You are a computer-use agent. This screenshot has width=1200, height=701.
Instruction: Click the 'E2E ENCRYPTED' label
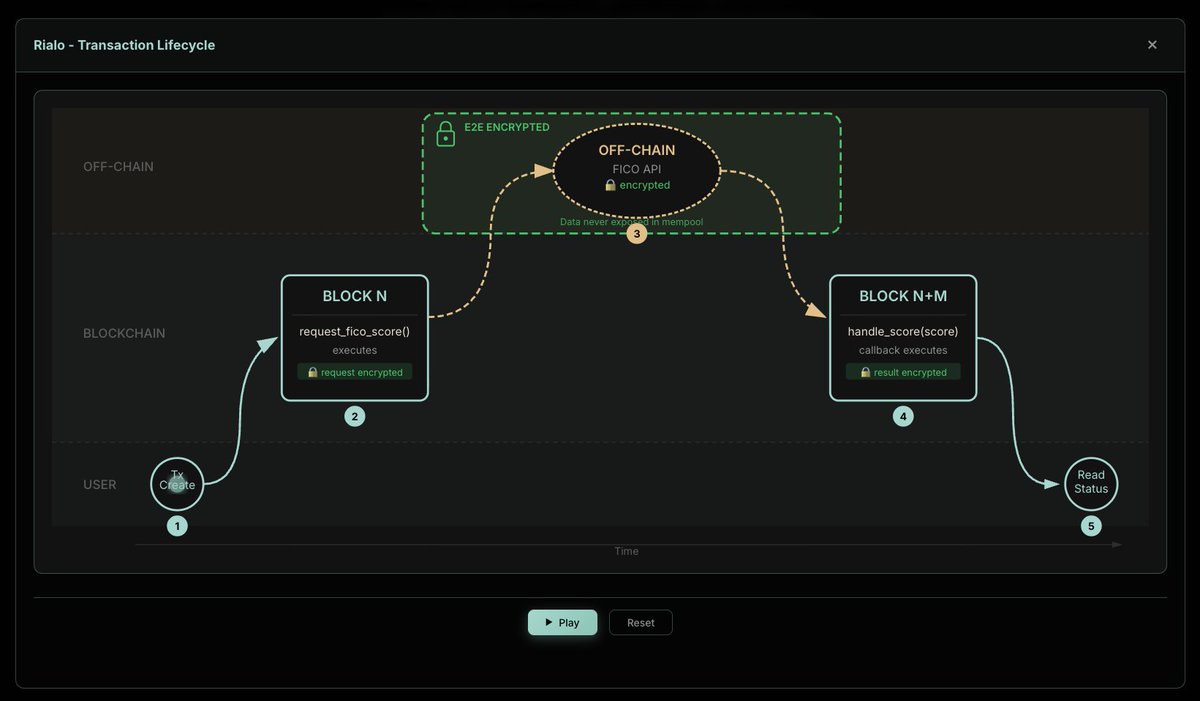point(507,128)
